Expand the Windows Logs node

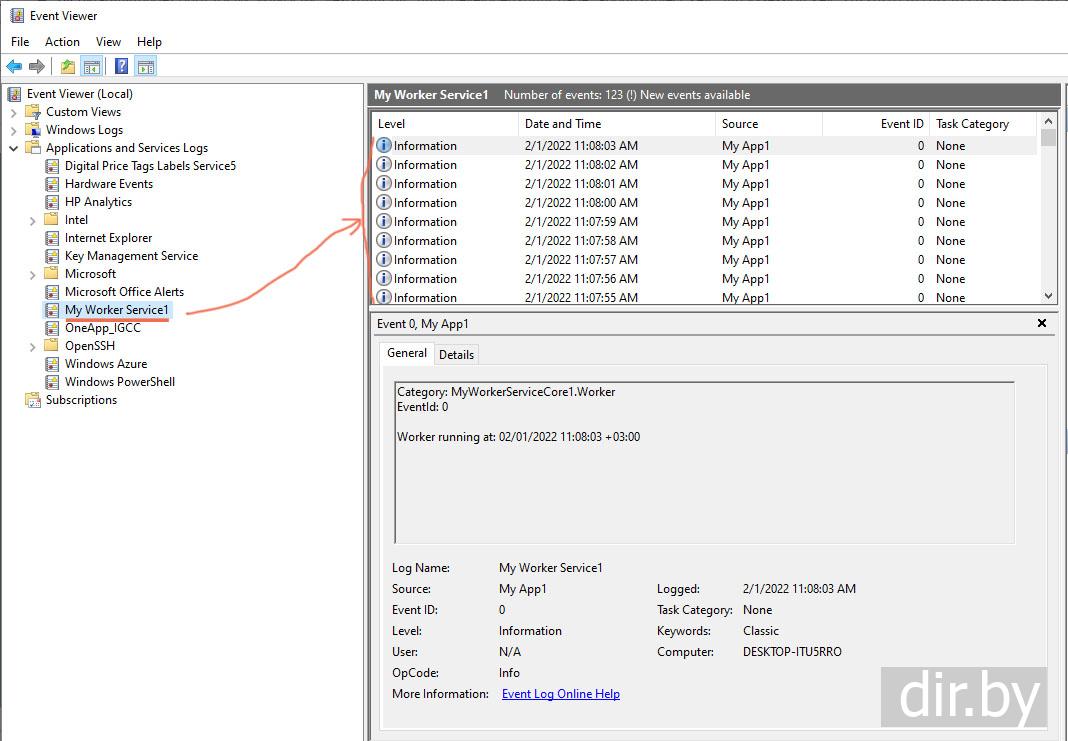click(x=14, y=130)
